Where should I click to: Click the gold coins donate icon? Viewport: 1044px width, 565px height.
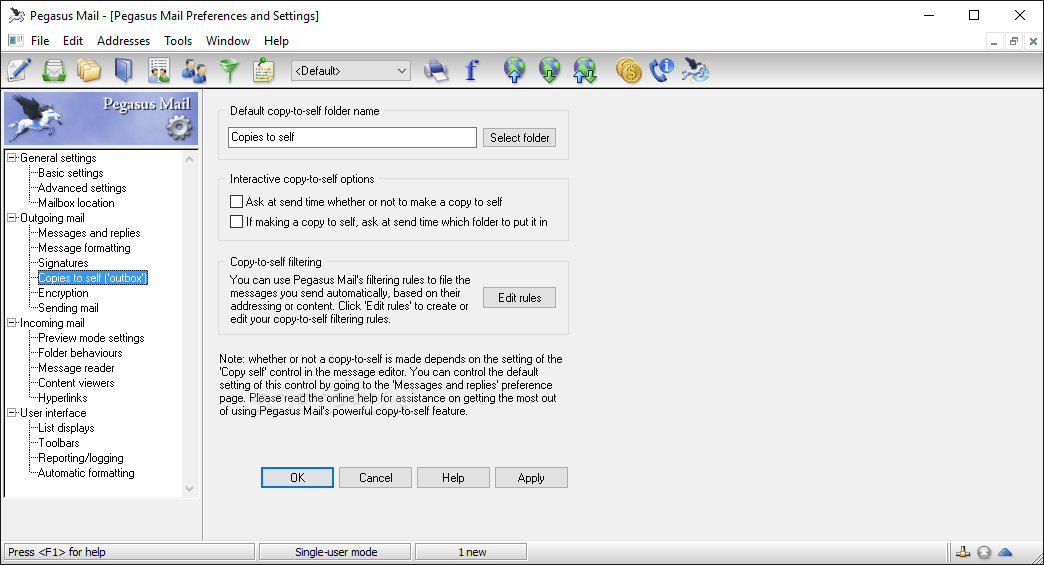coord(629,70)
